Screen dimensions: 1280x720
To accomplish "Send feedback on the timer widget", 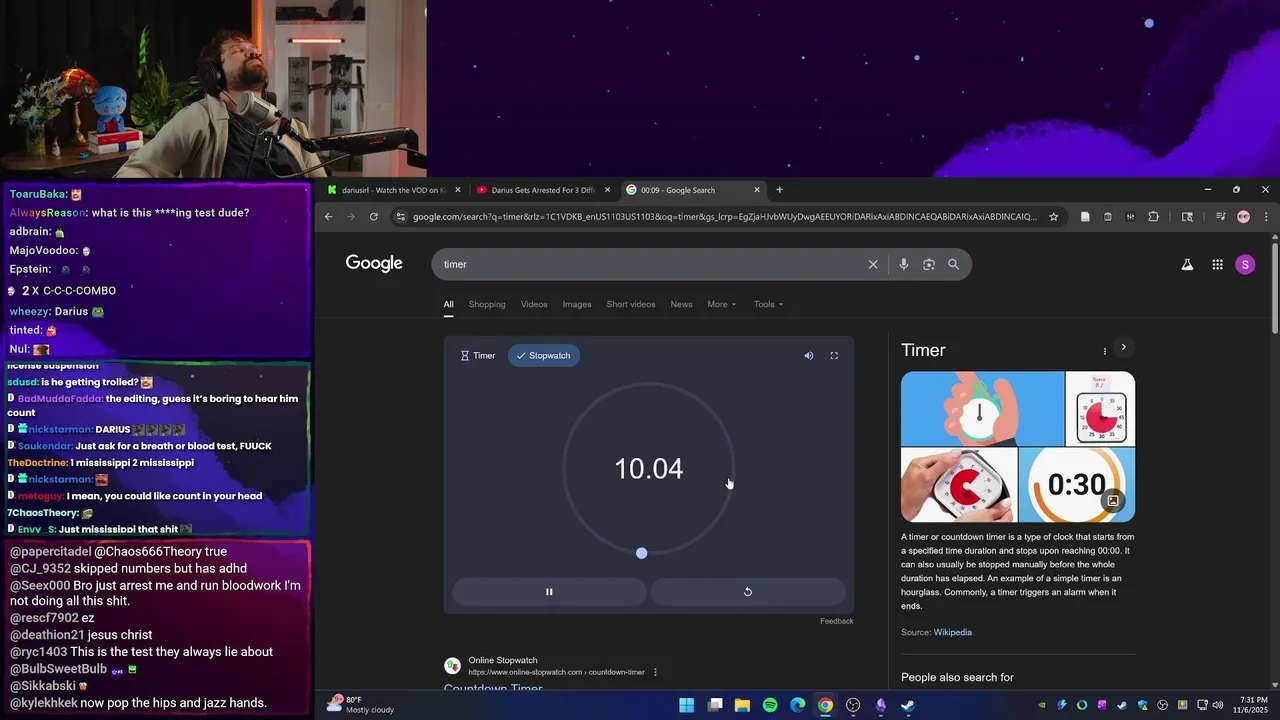I will click(x=837, y=621).
